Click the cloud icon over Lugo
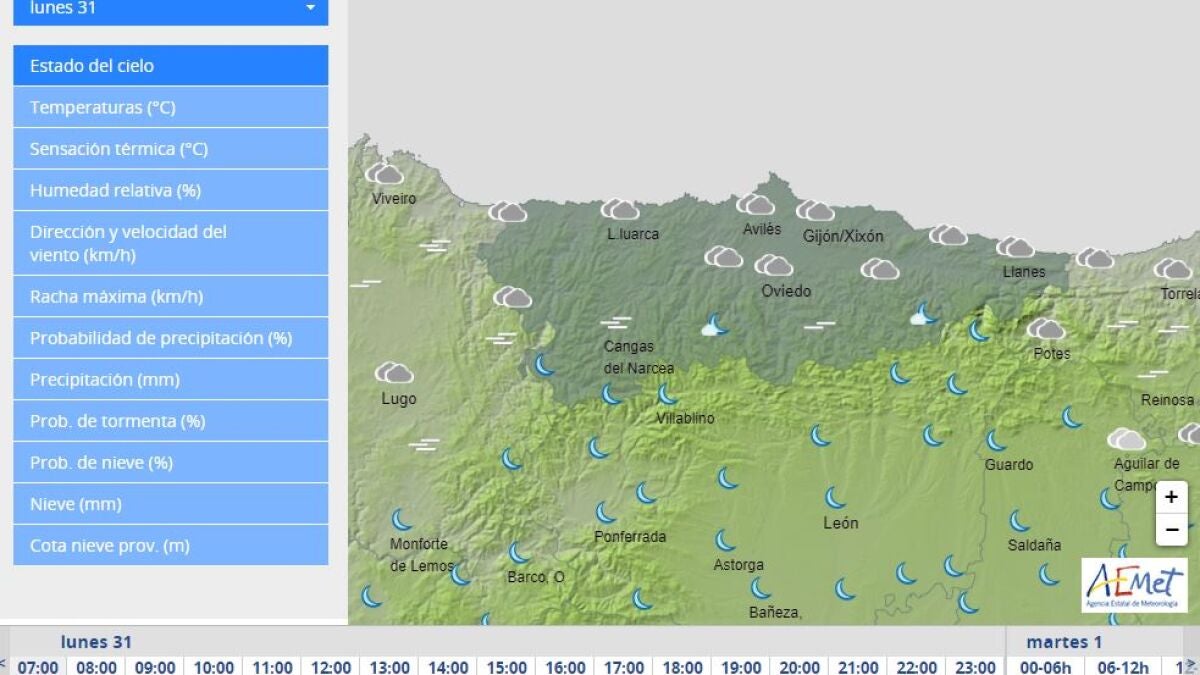 (394, 373)
